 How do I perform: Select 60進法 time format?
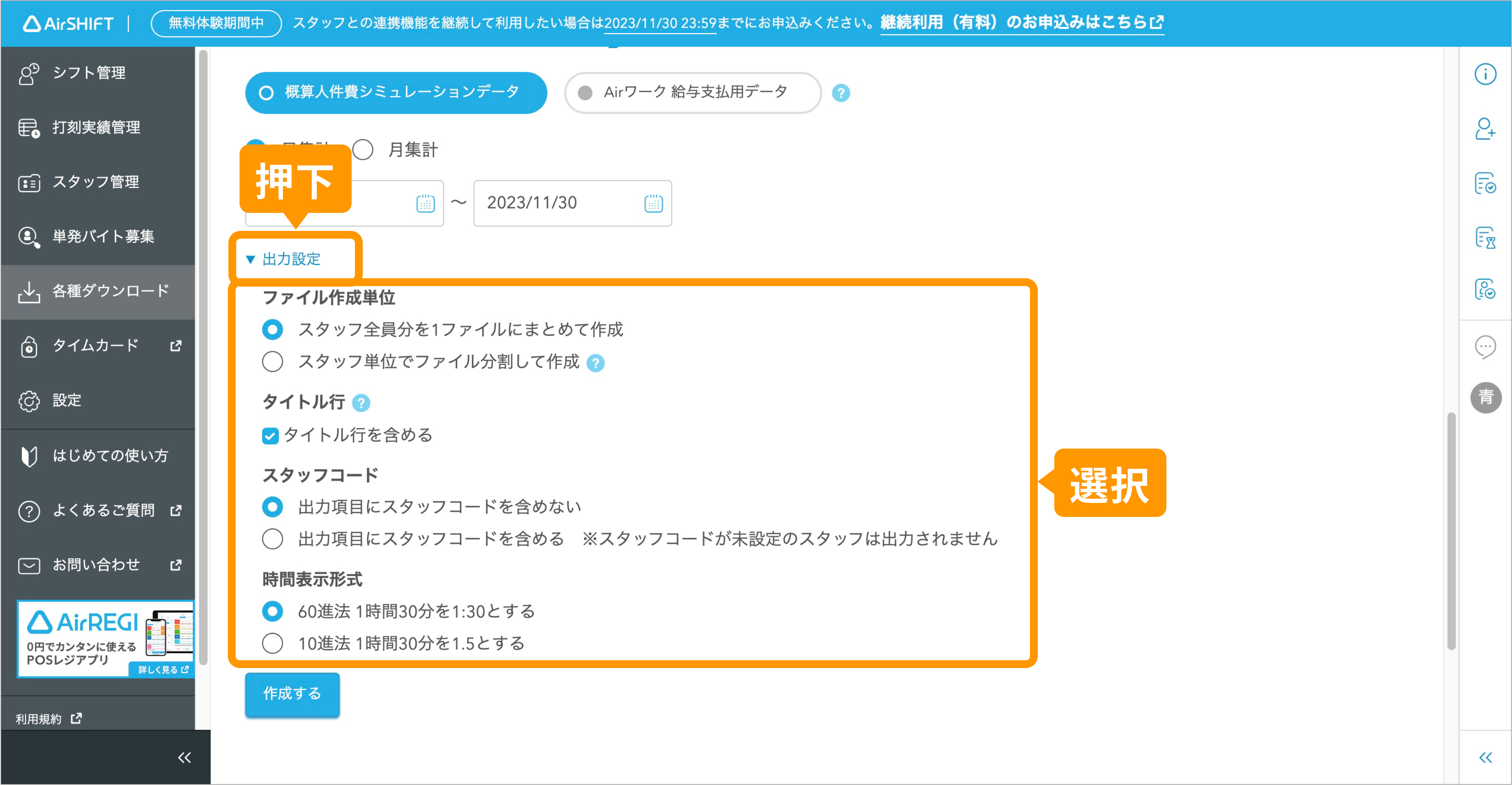[272, 611]
